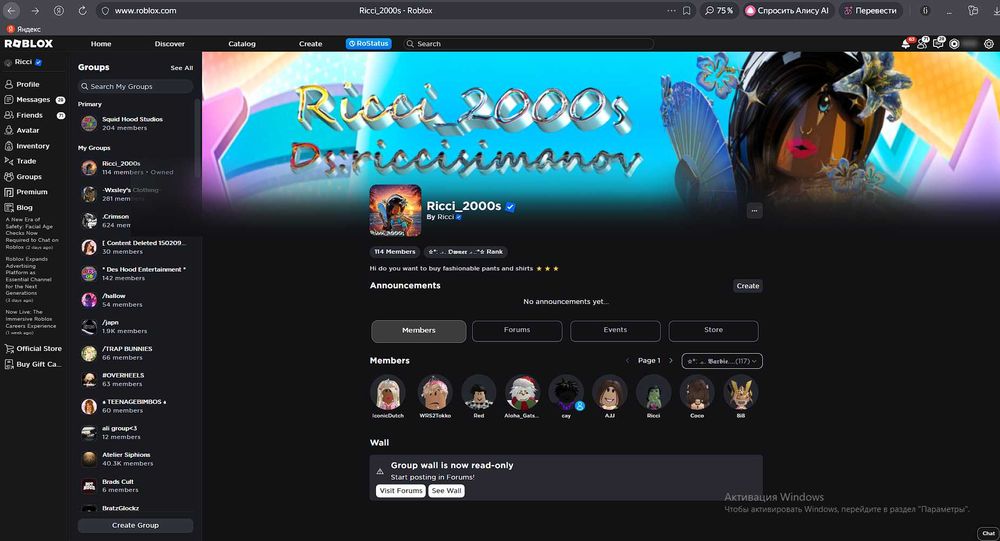Open the Official Store link
This screenshot has height=541, width=1000.
pos(33,348)
